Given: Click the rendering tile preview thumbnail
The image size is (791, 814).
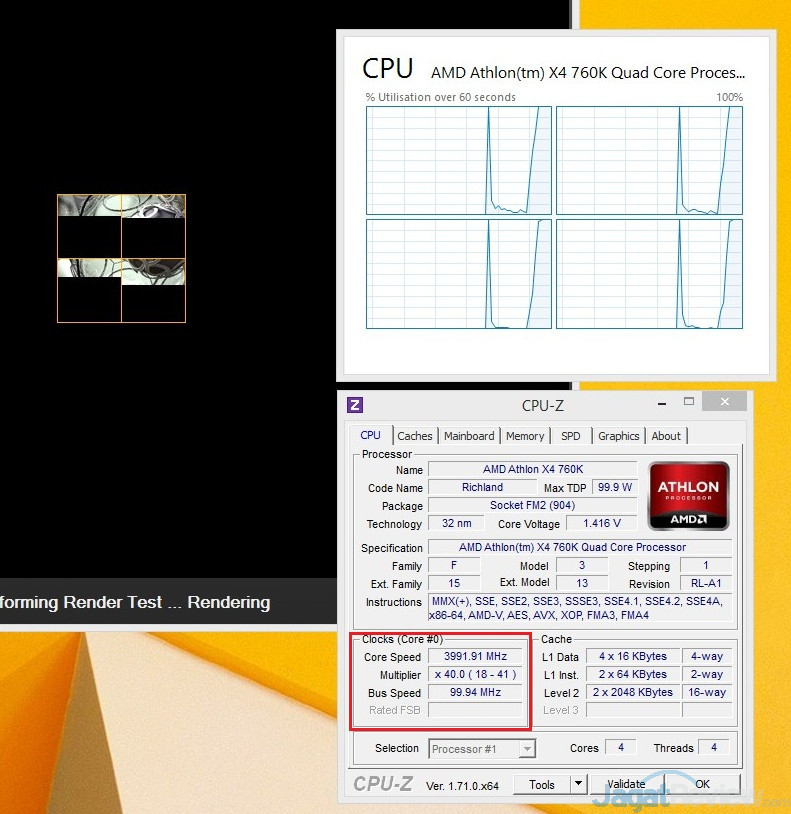Looking at the screenshot, I should (121, 258).
